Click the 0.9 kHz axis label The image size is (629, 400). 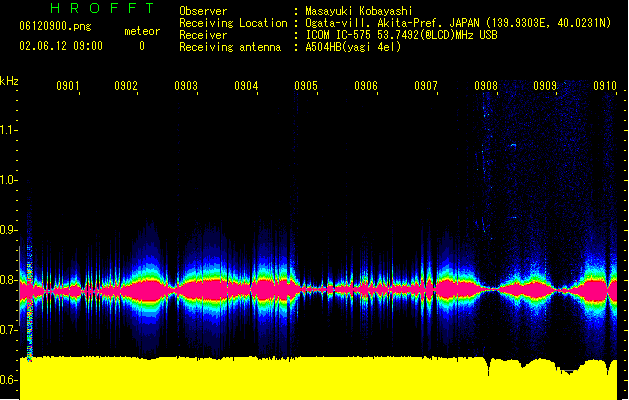(x=7, y=230)
